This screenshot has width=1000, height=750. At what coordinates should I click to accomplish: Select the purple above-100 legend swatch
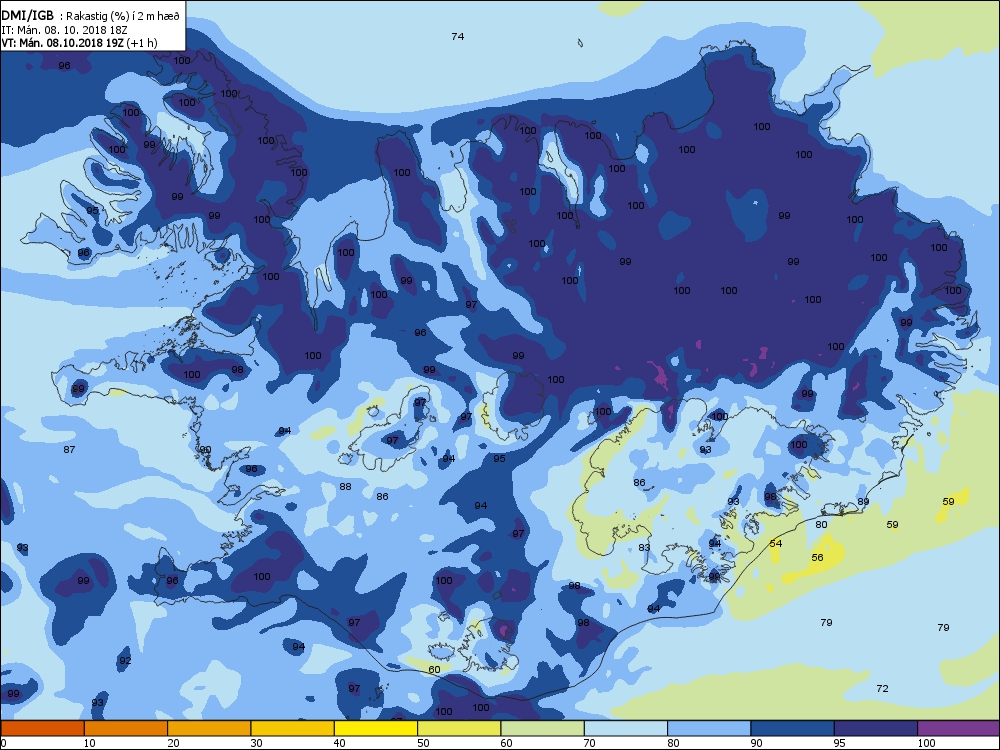click(x=959, y=728)
